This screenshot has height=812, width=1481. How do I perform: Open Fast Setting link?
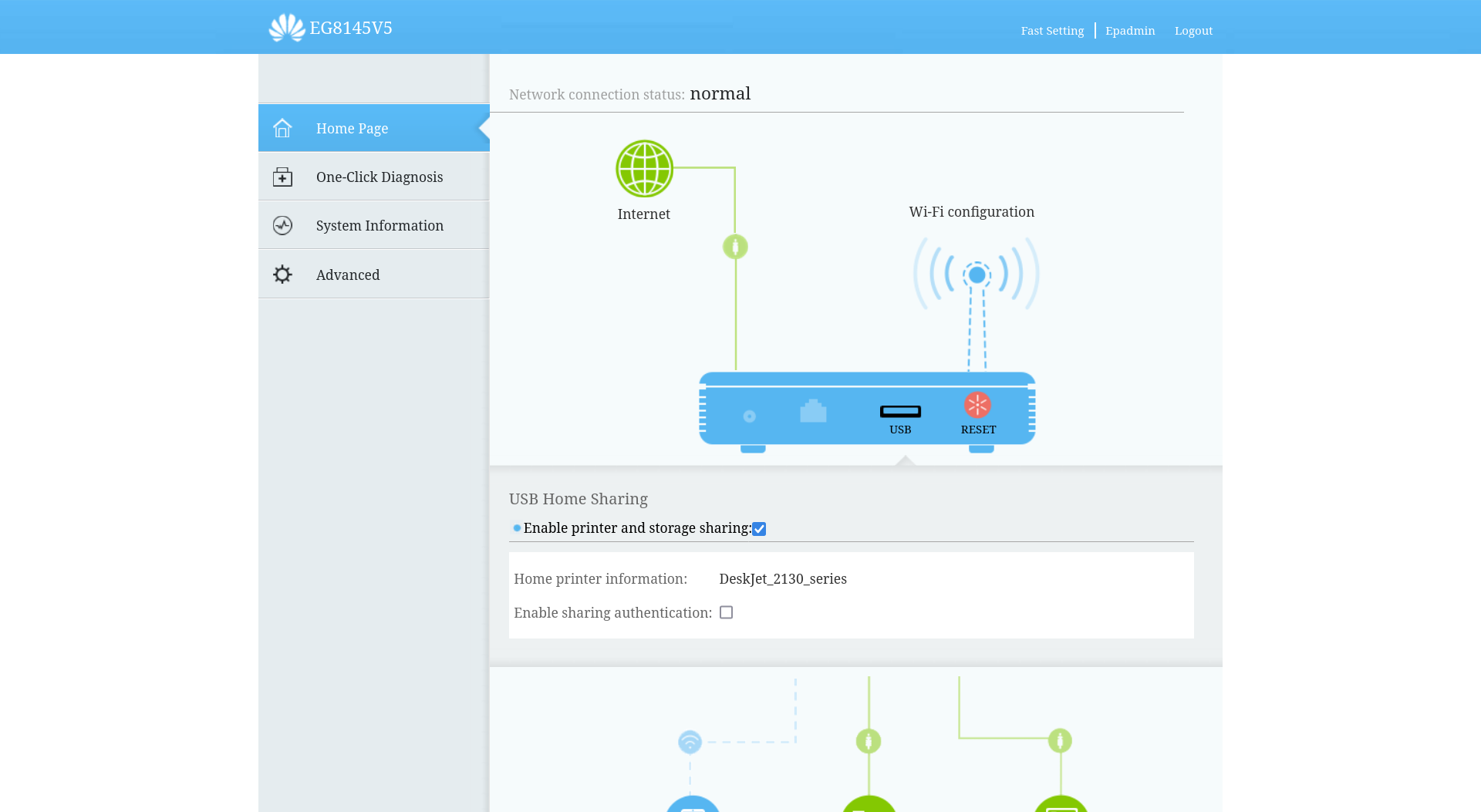[x=1052, y=31]
